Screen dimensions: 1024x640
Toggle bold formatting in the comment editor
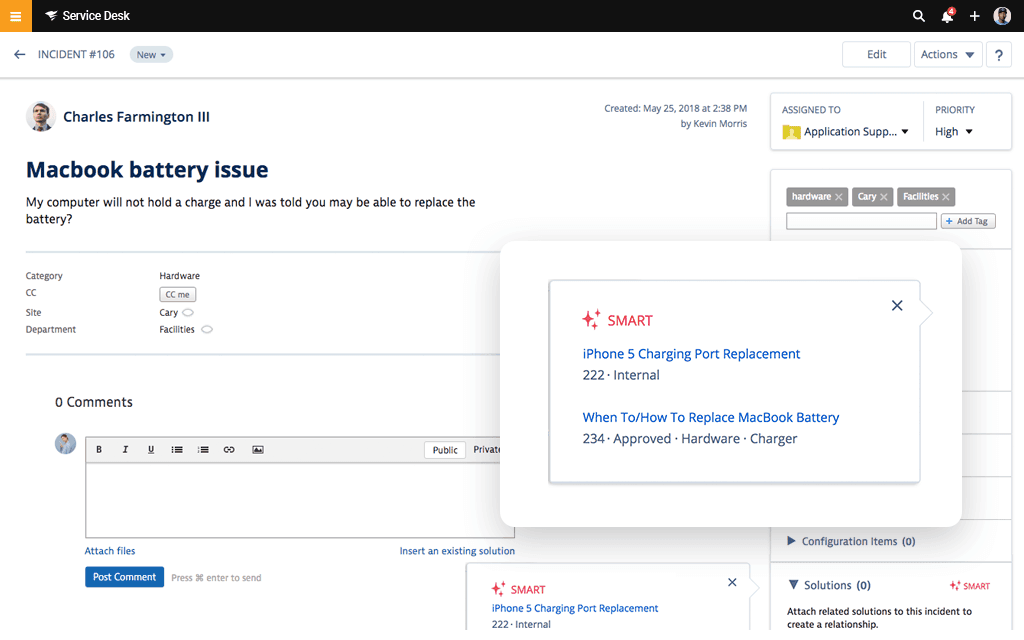99,449
